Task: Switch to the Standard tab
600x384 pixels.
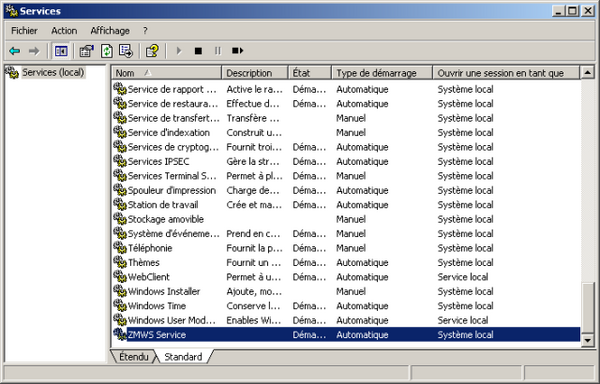Action: click(183, 356)
